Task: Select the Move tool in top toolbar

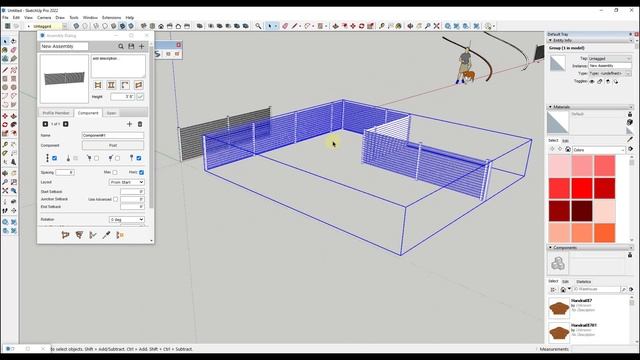Action: click(353, 26)
